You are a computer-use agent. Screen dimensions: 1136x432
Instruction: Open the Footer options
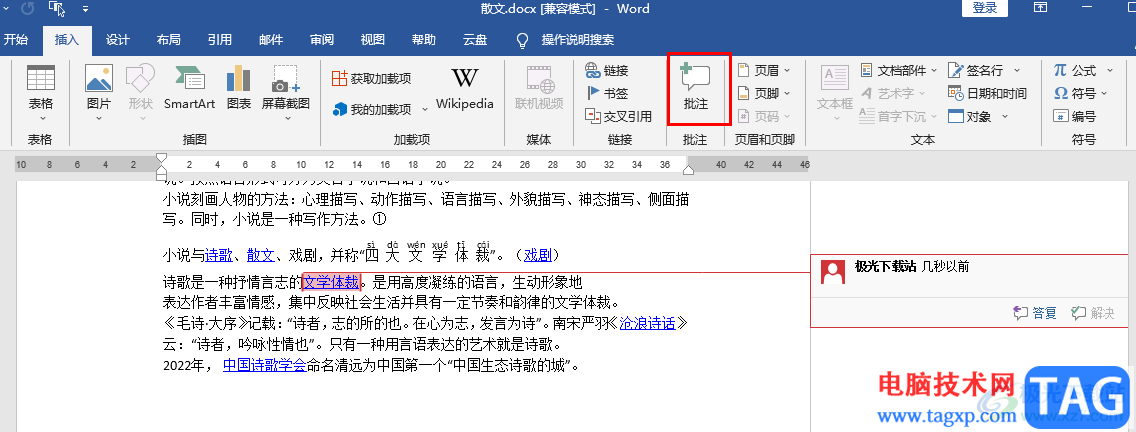(x=764, y=93)
